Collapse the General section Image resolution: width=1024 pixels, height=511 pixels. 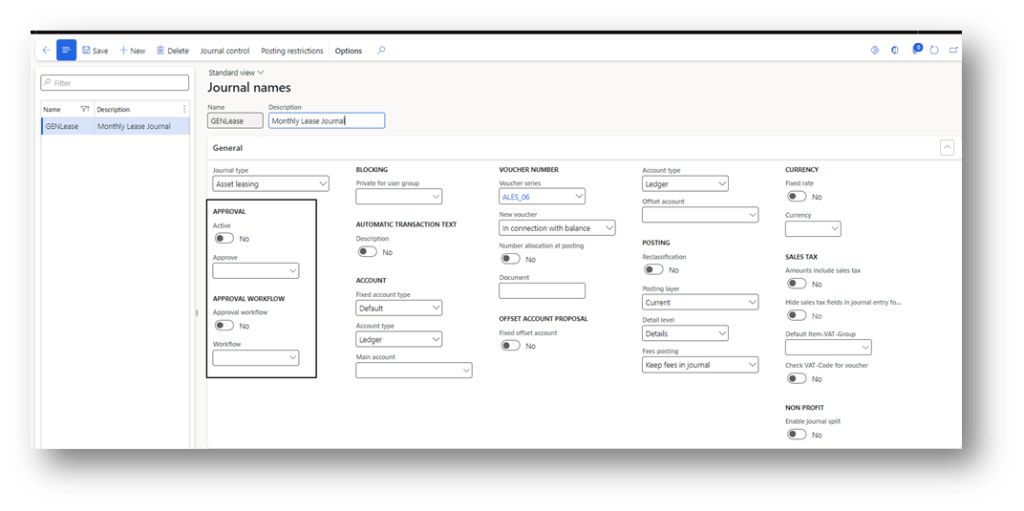946,148
